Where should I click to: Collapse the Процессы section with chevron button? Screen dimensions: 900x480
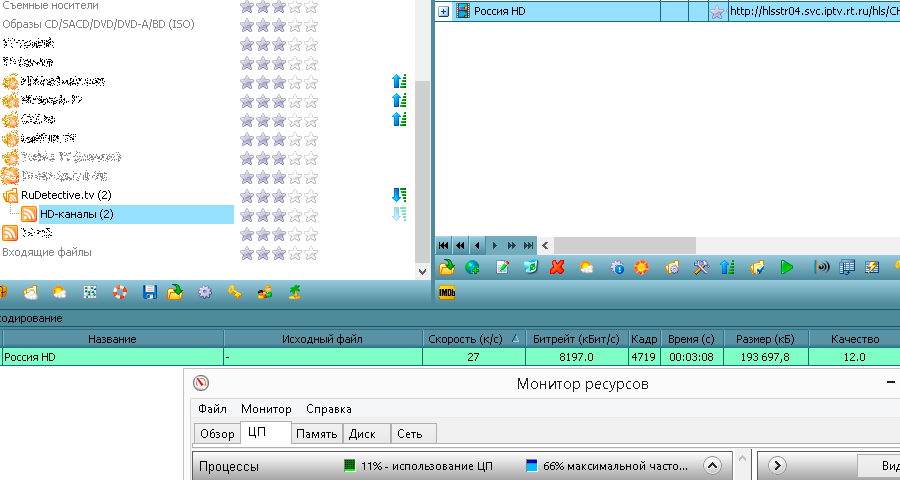[x=712, y=466]
